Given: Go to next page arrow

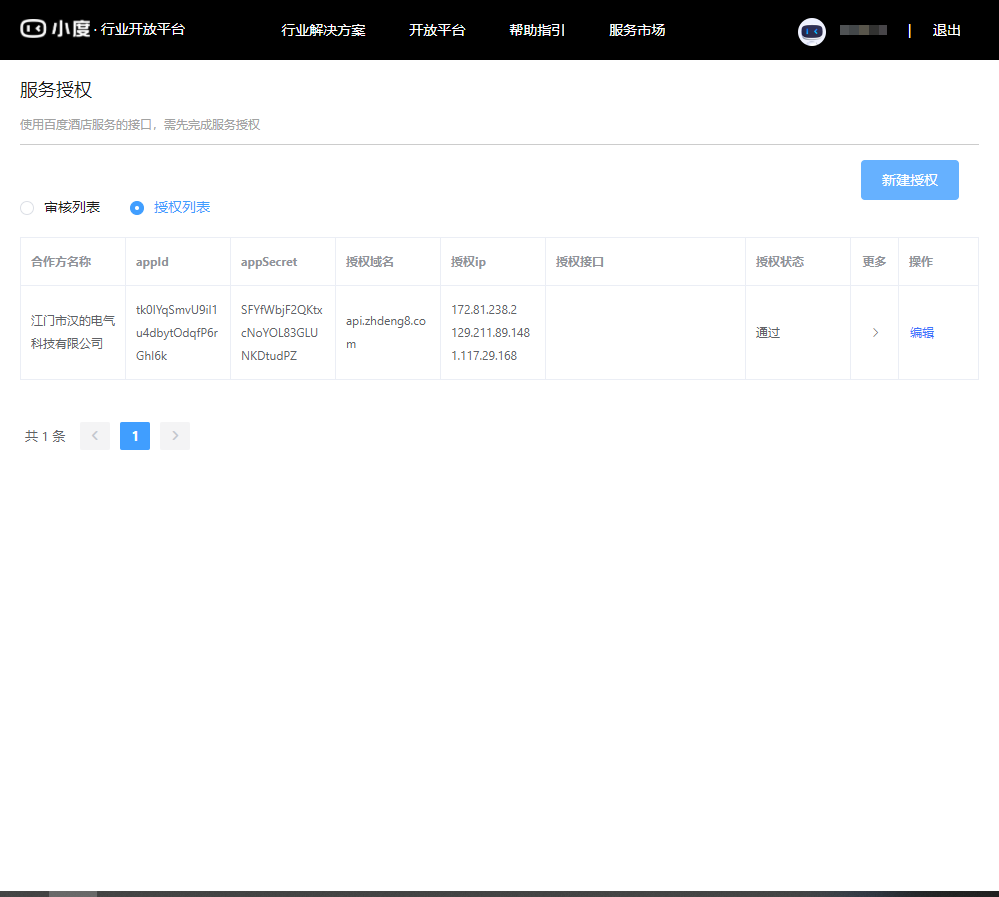Looking at the screenshot, I should tap(175, 436).
